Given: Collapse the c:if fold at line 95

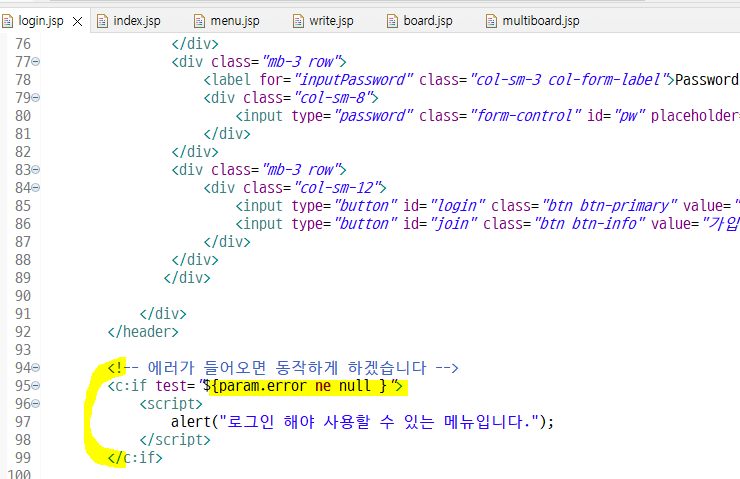Looking at the screenshot, I should pos(36,386).
